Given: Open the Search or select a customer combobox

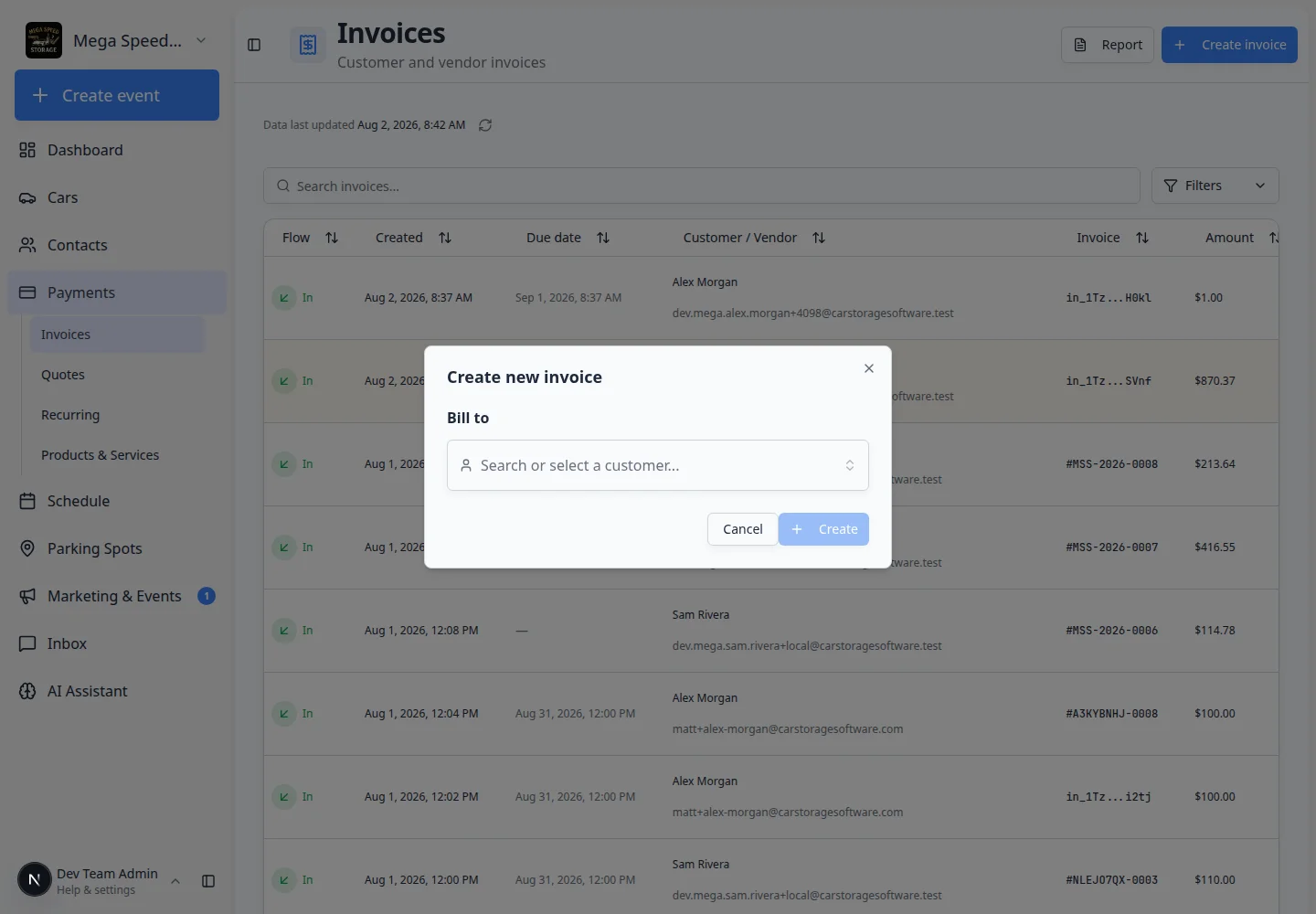Looking at the screenshot, I should [x=658, y=465].
